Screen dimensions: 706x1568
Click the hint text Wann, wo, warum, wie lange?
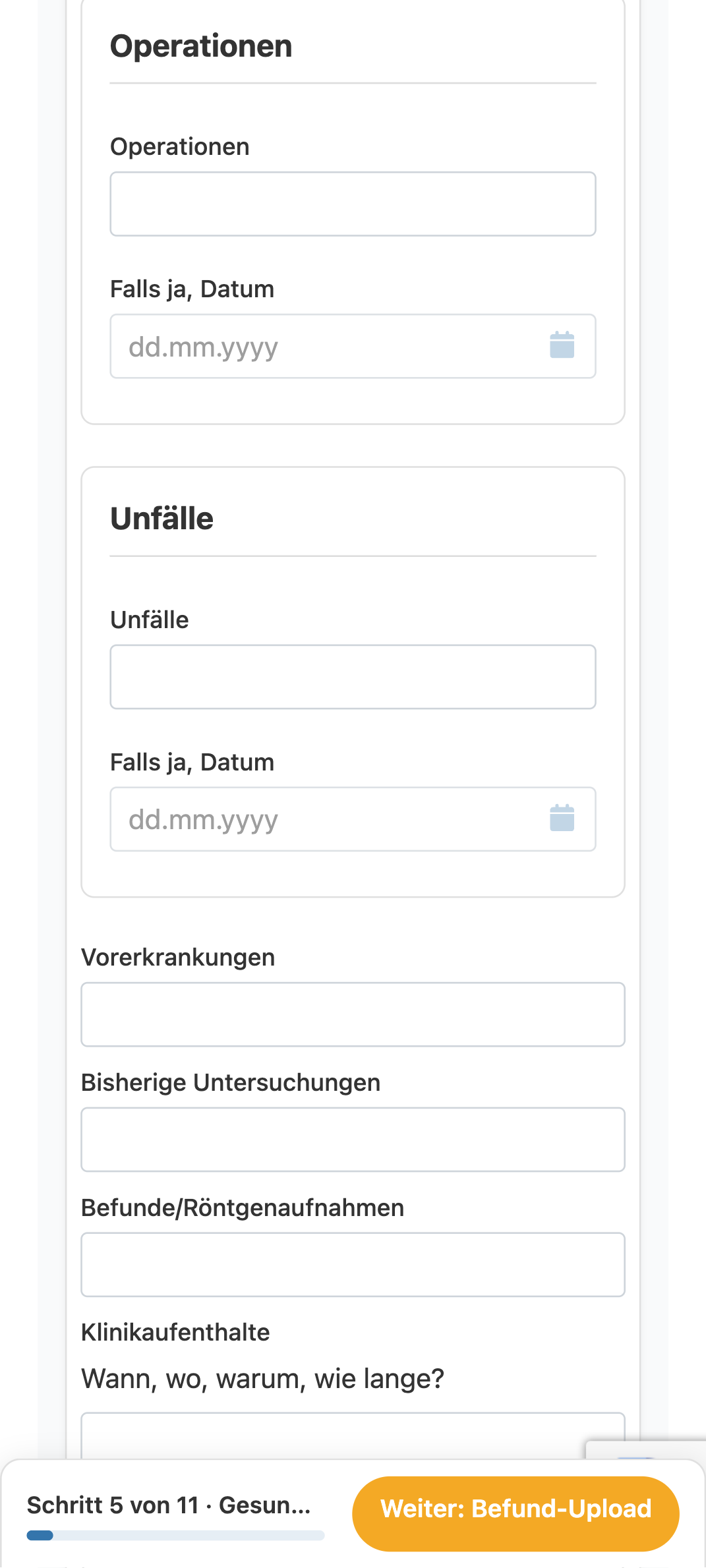click(262, 1379)
